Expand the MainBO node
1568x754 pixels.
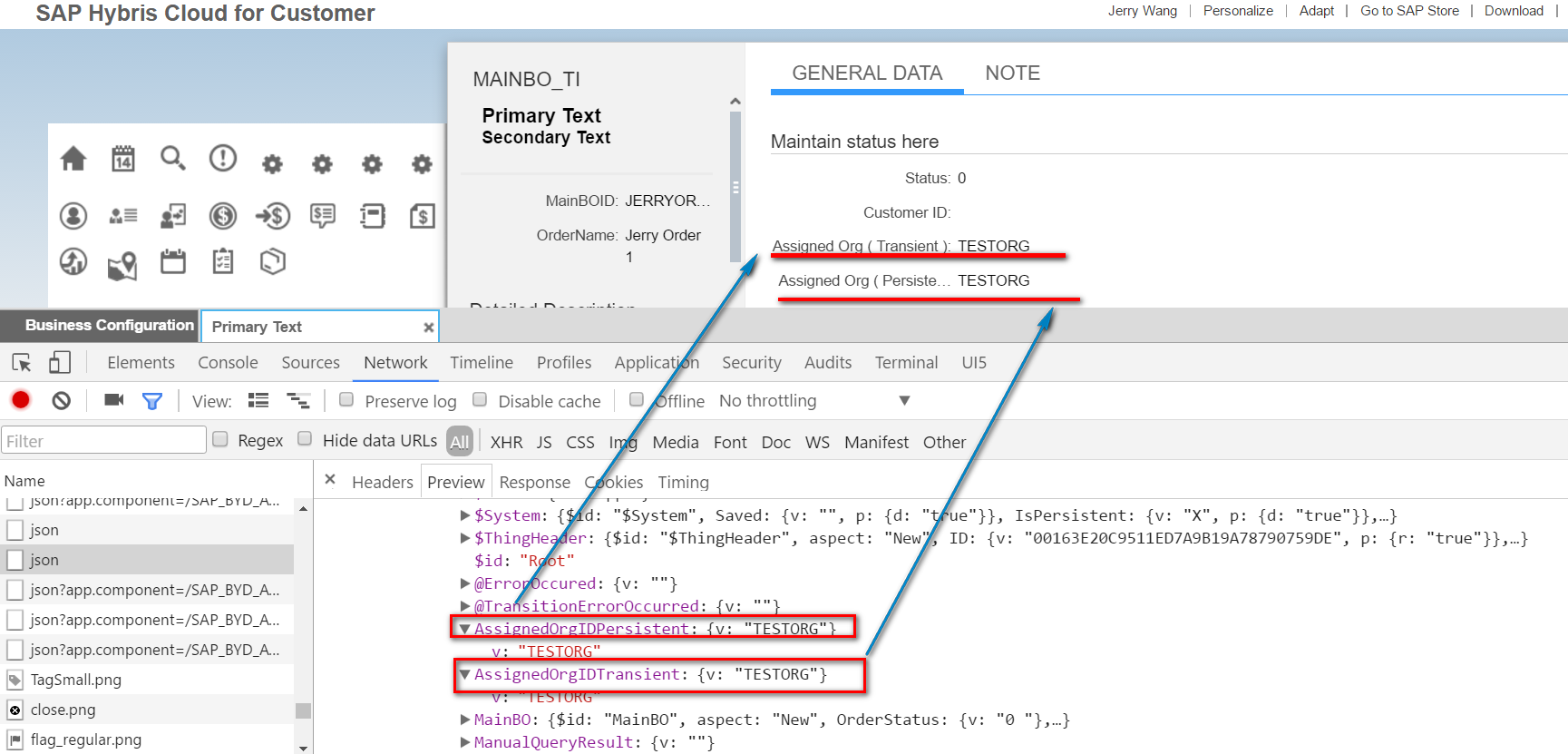point(465,720)
